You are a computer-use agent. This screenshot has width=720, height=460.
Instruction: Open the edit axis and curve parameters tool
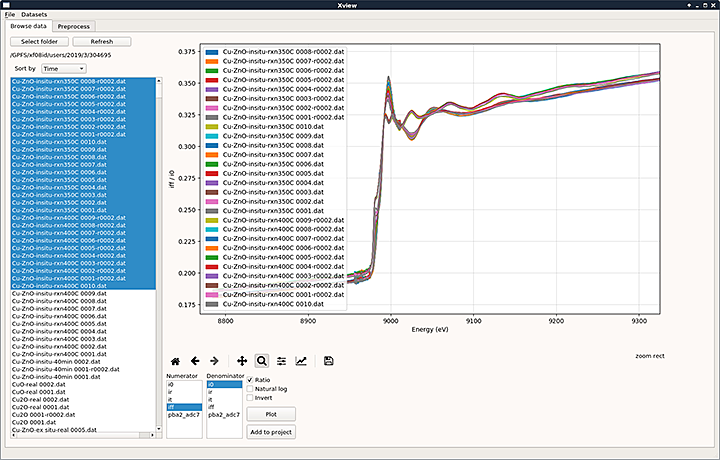301,360
